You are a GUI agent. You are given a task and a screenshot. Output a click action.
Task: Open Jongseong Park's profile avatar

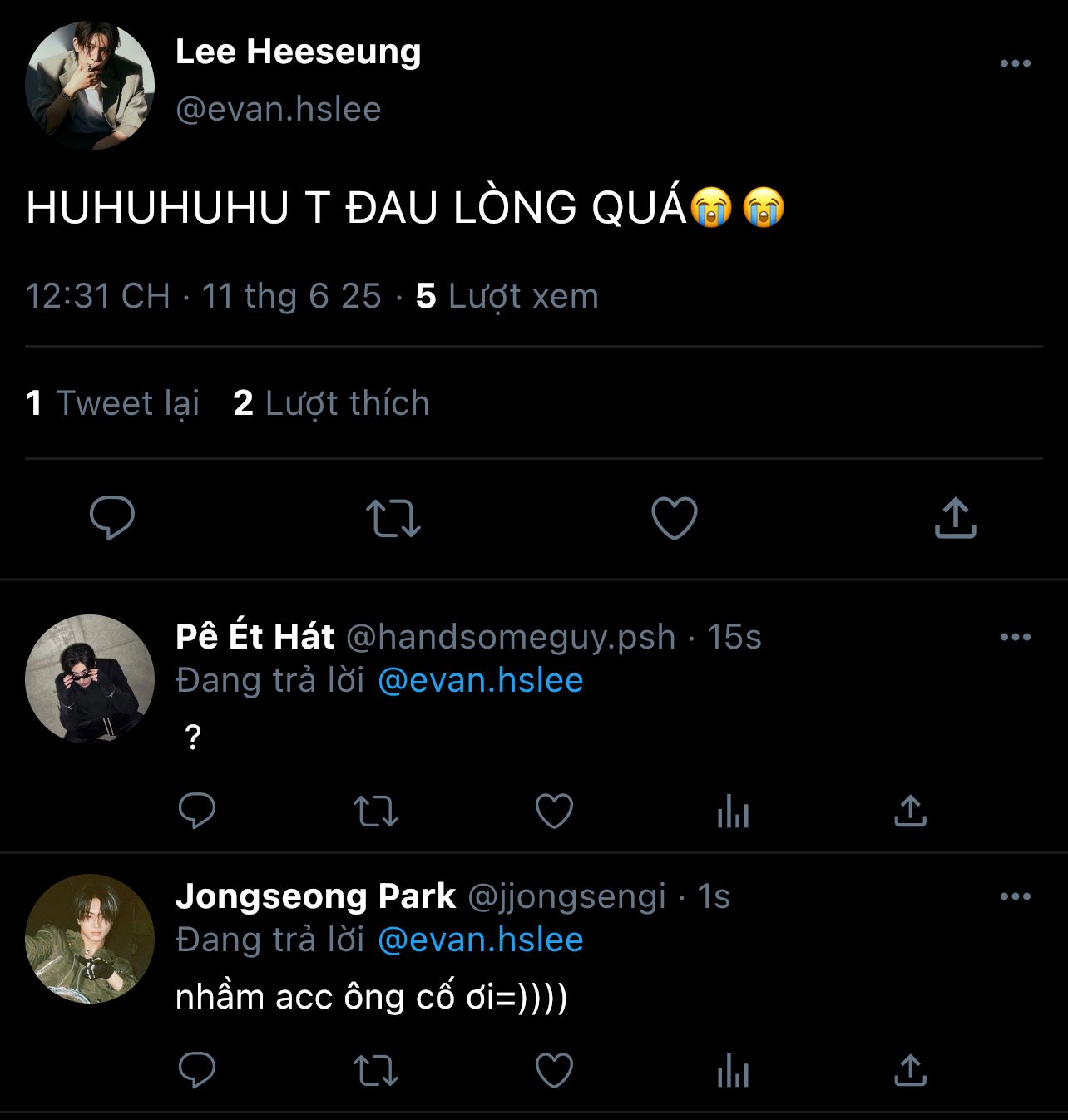(90, 939)
